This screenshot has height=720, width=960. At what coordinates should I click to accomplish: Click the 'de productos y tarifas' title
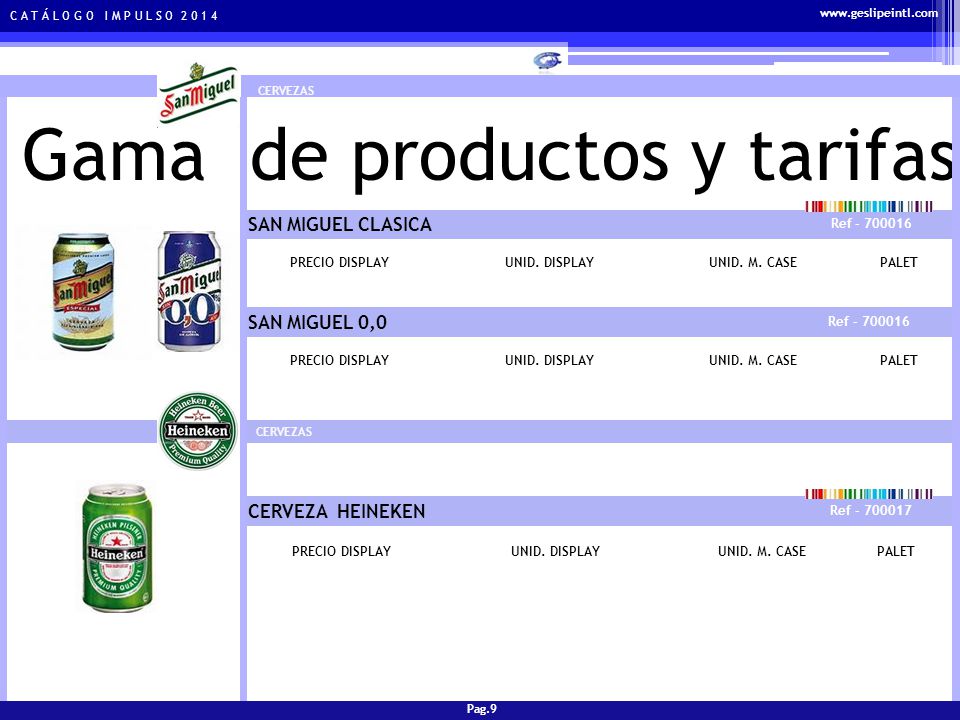click(x=602, y=158)
